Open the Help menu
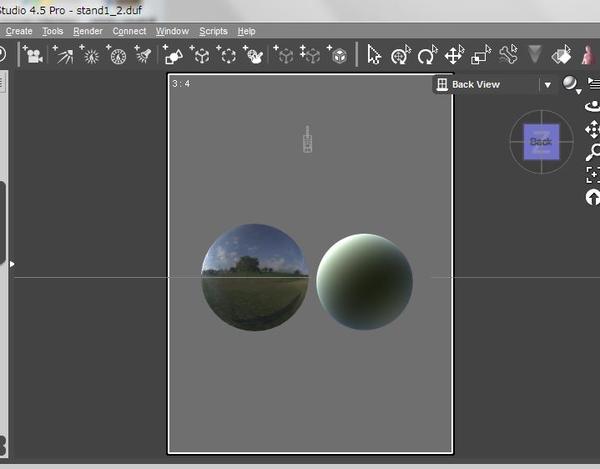 tap(246, 31)
